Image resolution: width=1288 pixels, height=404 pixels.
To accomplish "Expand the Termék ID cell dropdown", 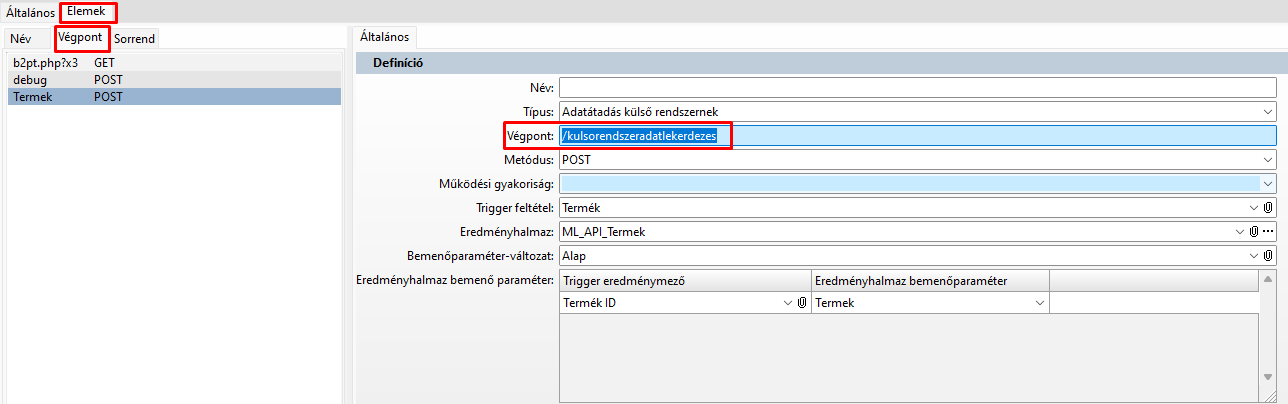I will point(787,303).
